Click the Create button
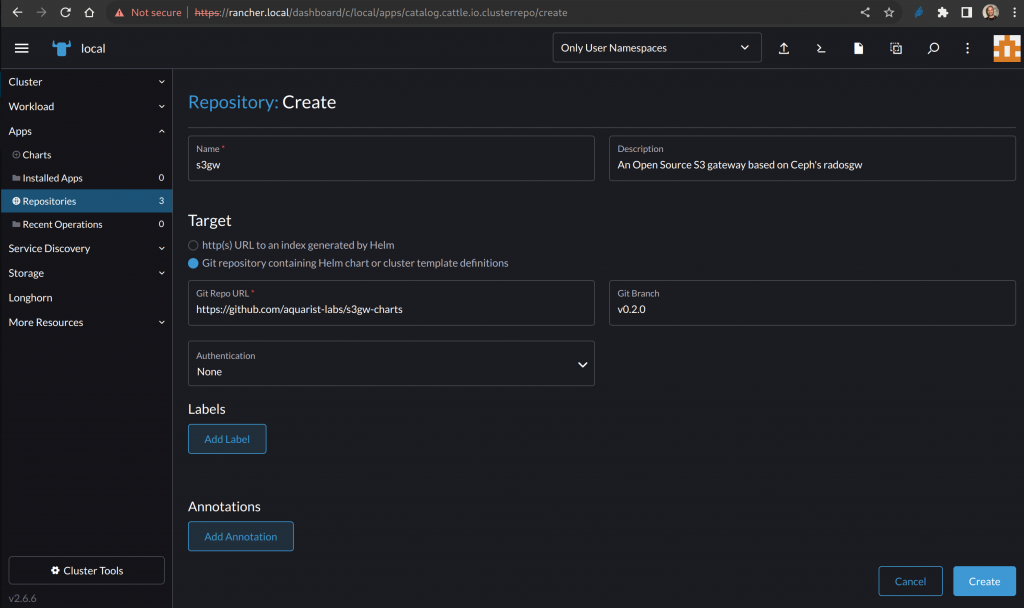 point(984,581)
